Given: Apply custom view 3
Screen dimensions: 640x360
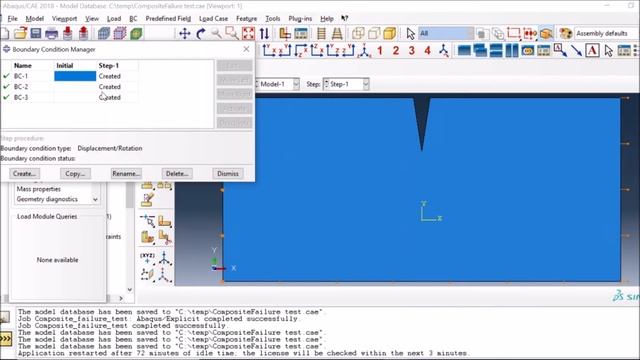Looking at the screenshot, I should (411, 51).
